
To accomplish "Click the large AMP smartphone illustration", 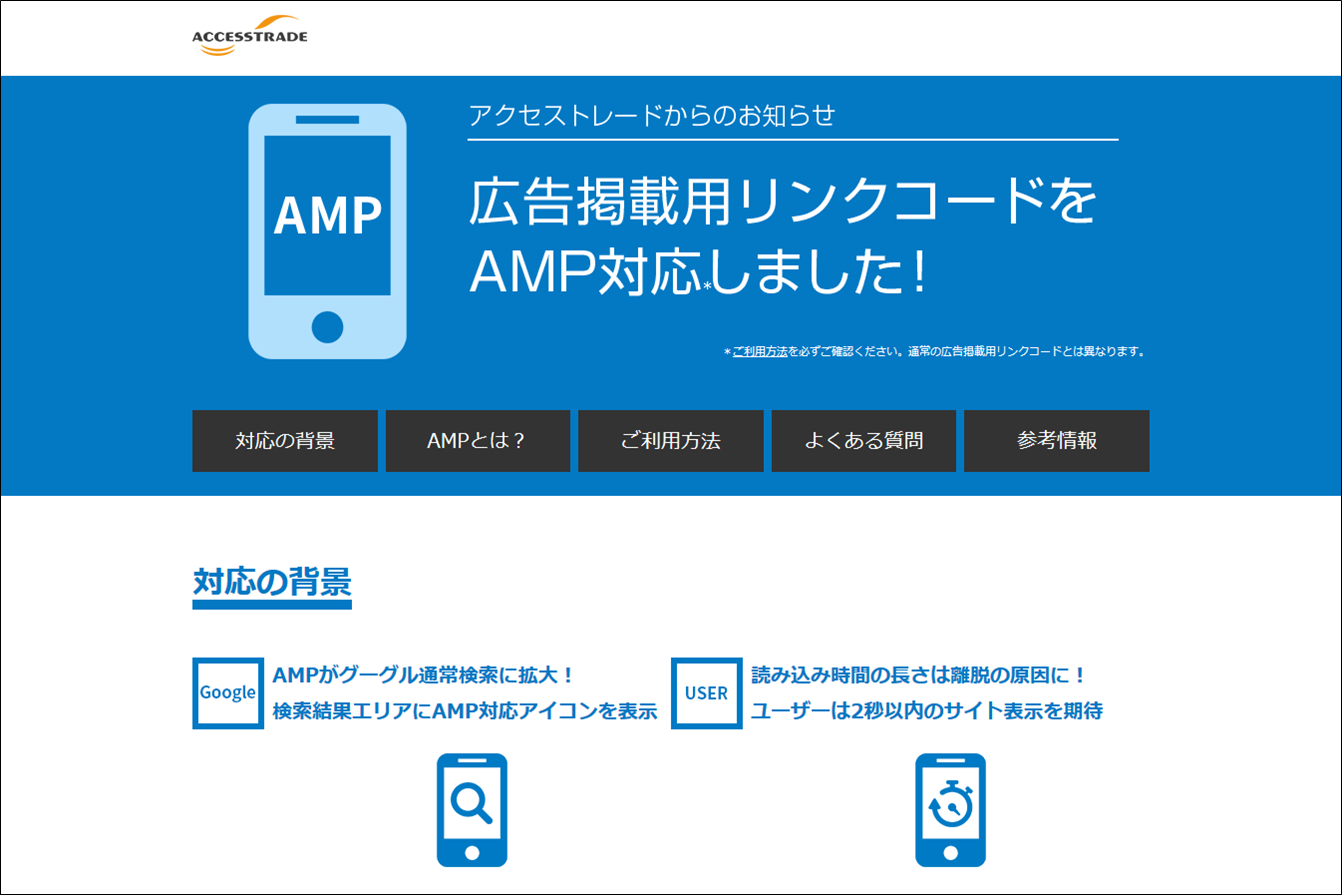I will [327, 231].
